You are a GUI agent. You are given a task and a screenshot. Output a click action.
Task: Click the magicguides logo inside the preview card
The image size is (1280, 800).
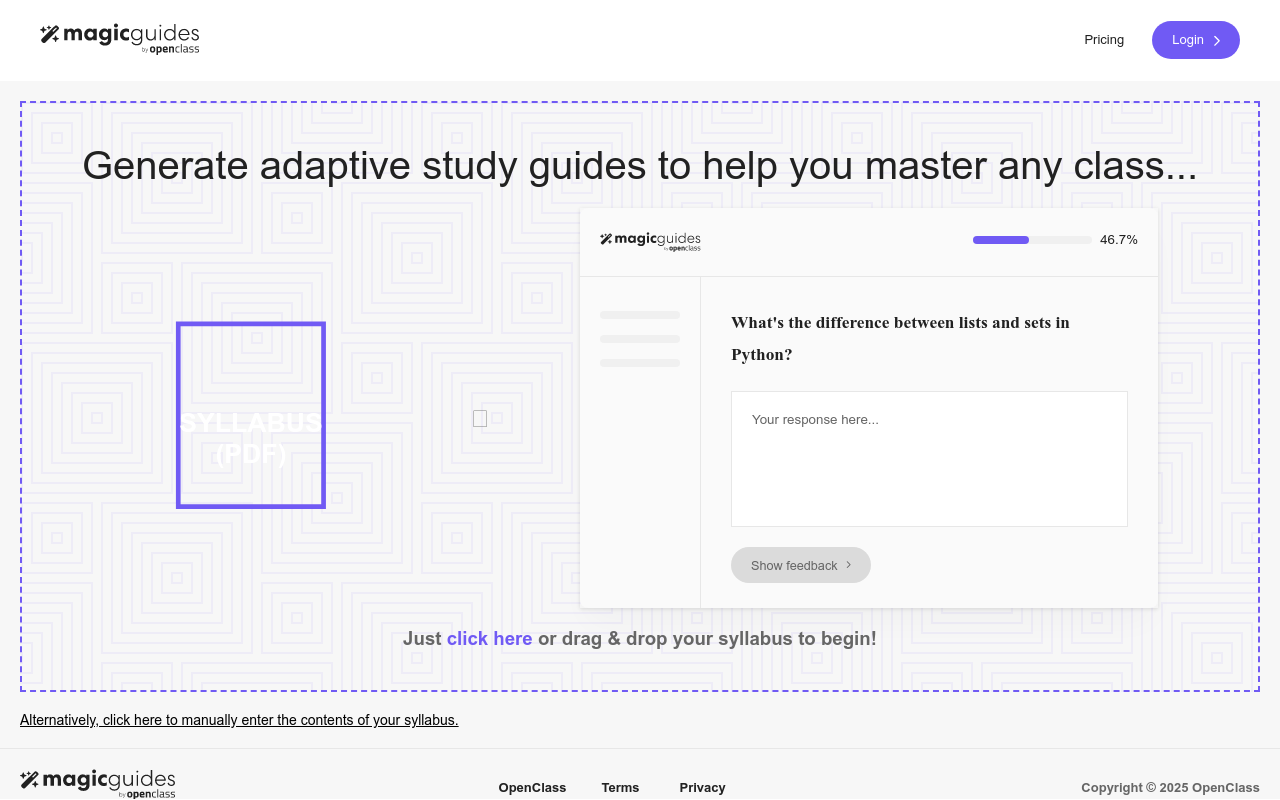650,241
